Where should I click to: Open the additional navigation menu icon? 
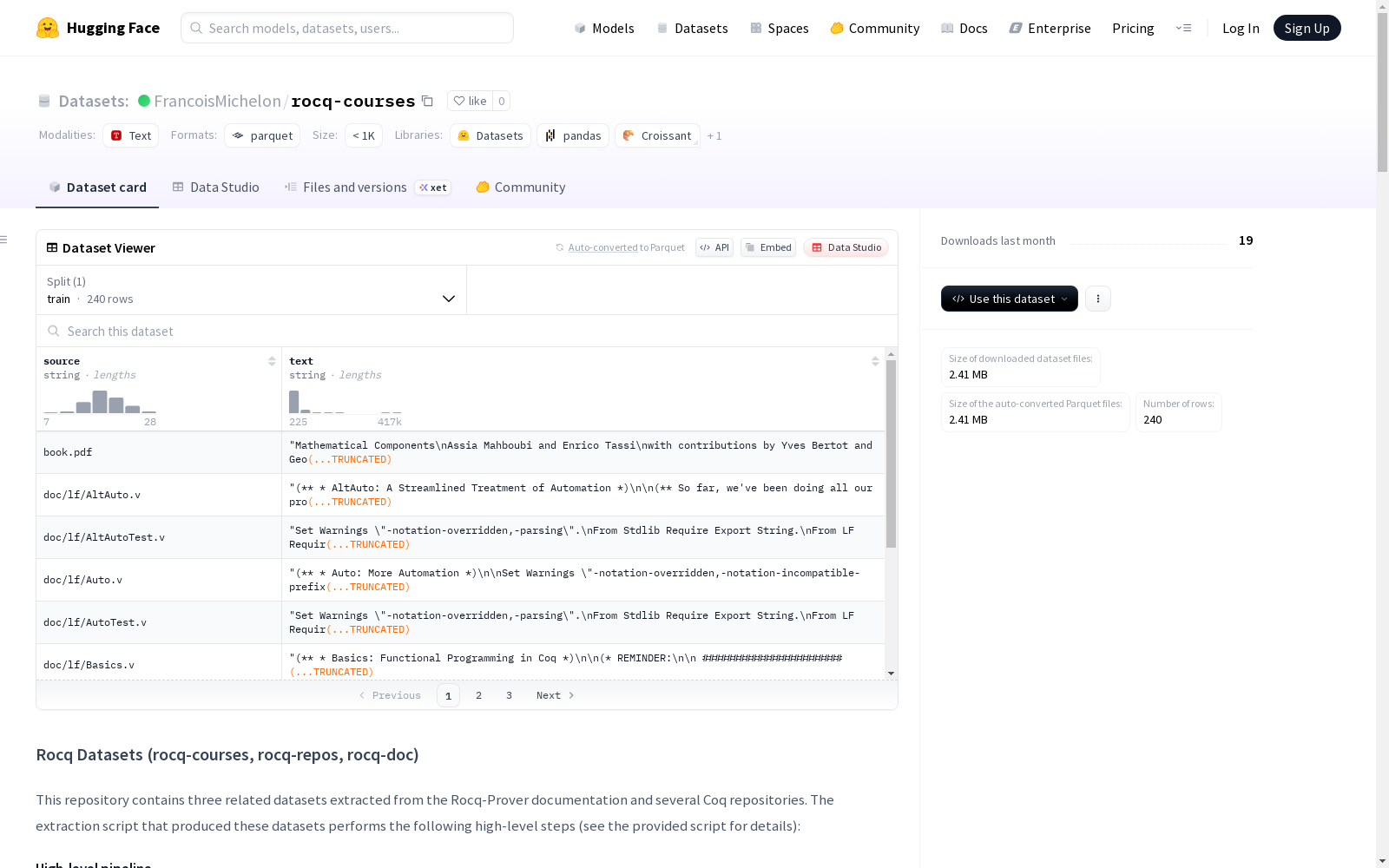pyautogui.click(x=1183, y=28)
